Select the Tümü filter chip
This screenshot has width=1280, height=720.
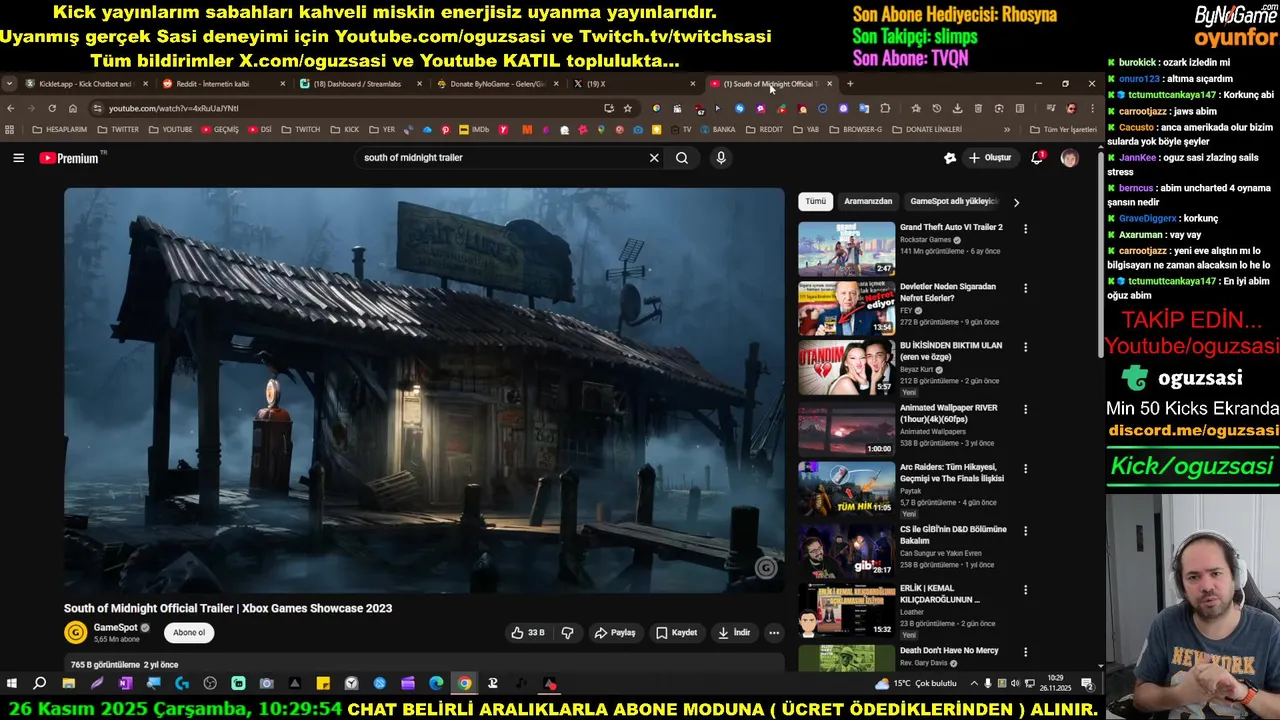click(816, 201)
